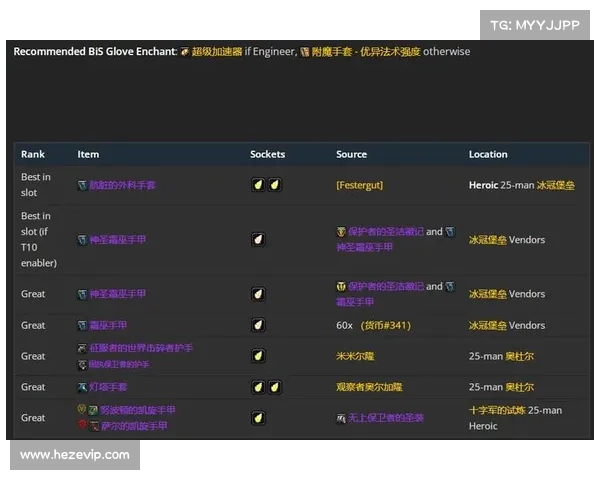Open 奥杜尔 link in 米米尔隆 row
Image resolution: width=600 pixels, height=480 pixels.
tap(519, 356)
